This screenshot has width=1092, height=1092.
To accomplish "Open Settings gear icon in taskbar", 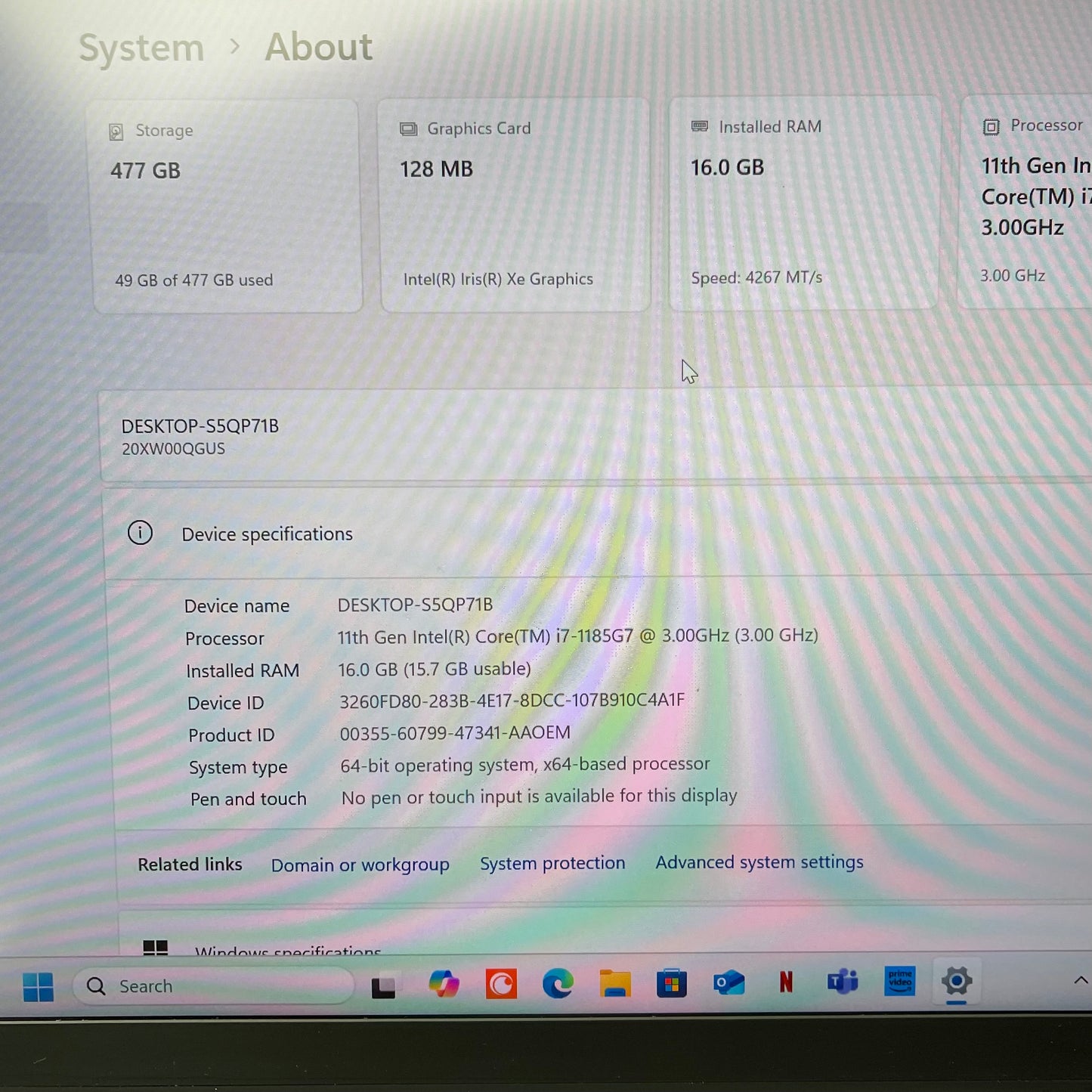I will 957,981.
